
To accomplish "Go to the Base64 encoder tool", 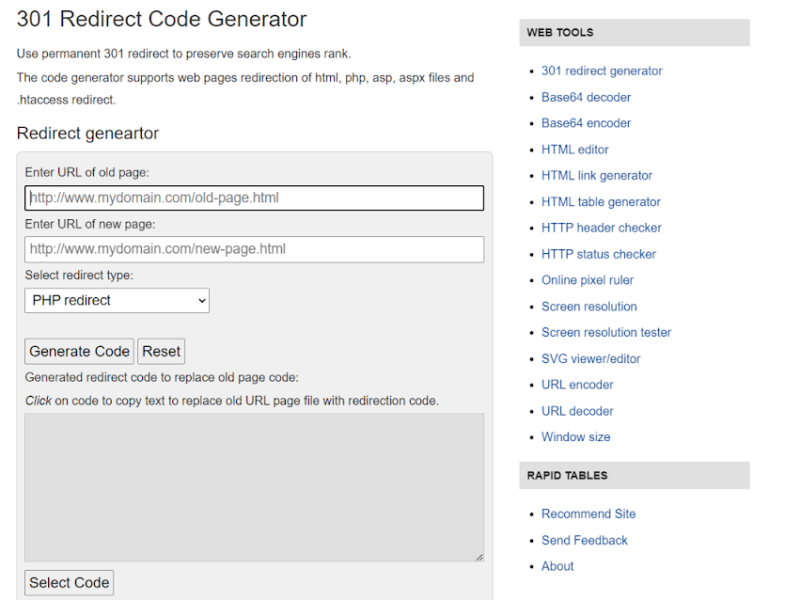I will pyautogui.click(x=586, y=123).
